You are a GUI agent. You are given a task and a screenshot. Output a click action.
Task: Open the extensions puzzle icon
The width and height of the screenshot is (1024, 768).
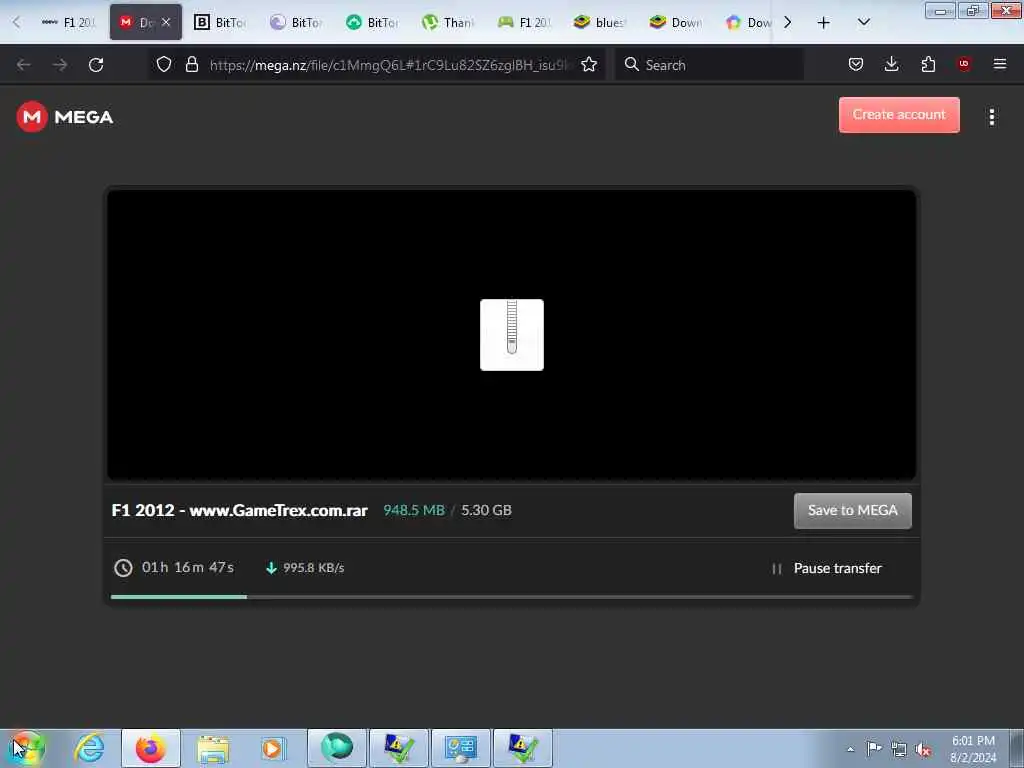point(928,64)
